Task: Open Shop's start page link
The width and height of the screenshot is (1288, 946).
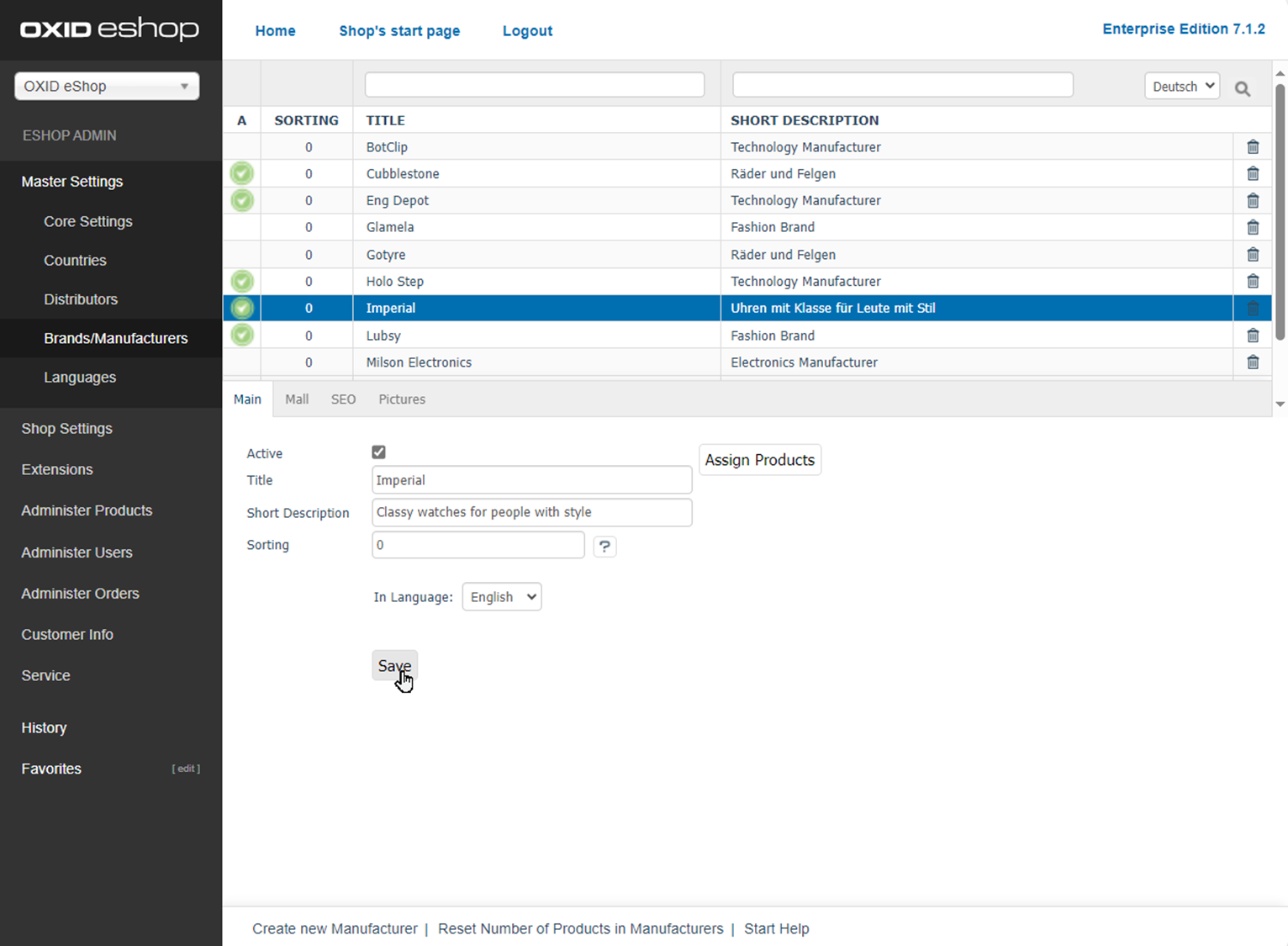Action: click(399, 31)
